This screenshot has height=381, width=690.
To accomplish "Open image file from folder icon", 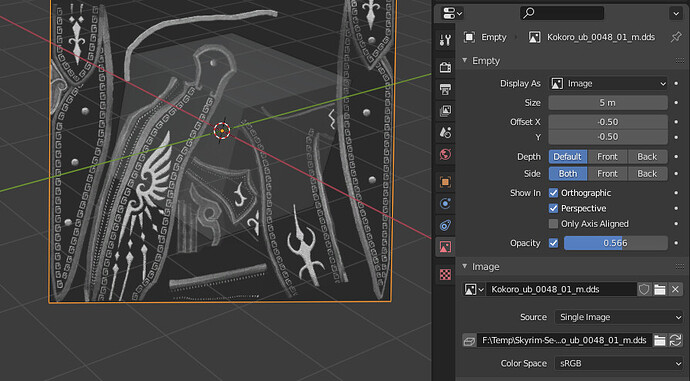I will (x=659, y=289).
